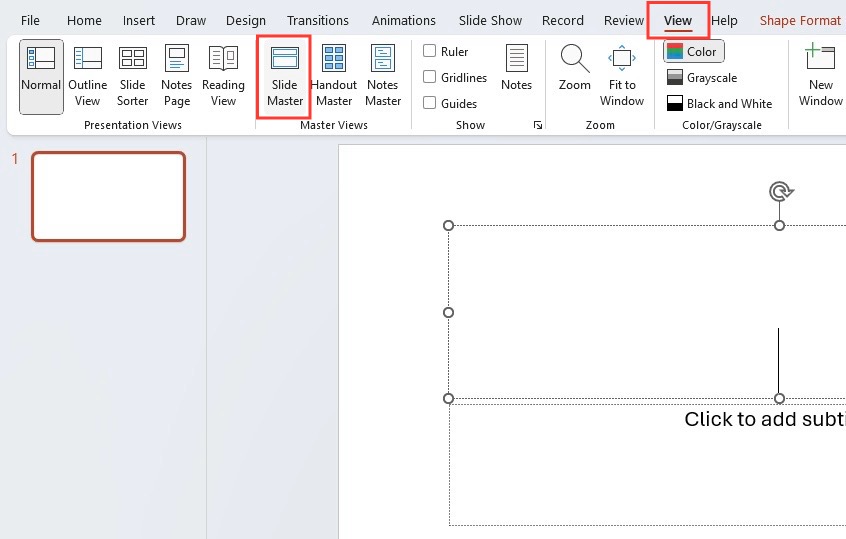
Task: Click the left-middle handle of title box
Action: (448, 312)
